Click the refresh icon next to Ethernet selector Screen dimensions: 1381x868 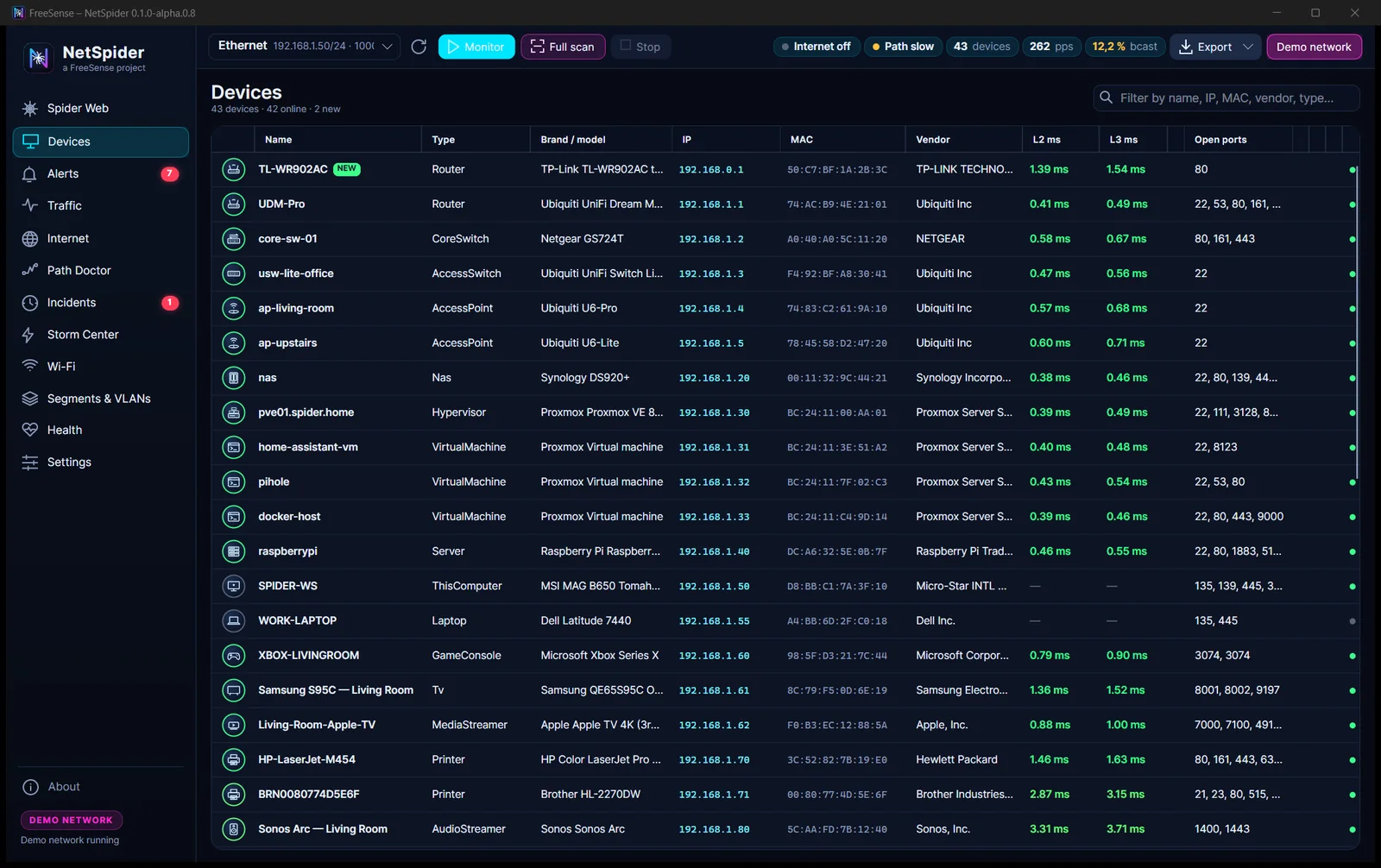click(x=419, y=47)
